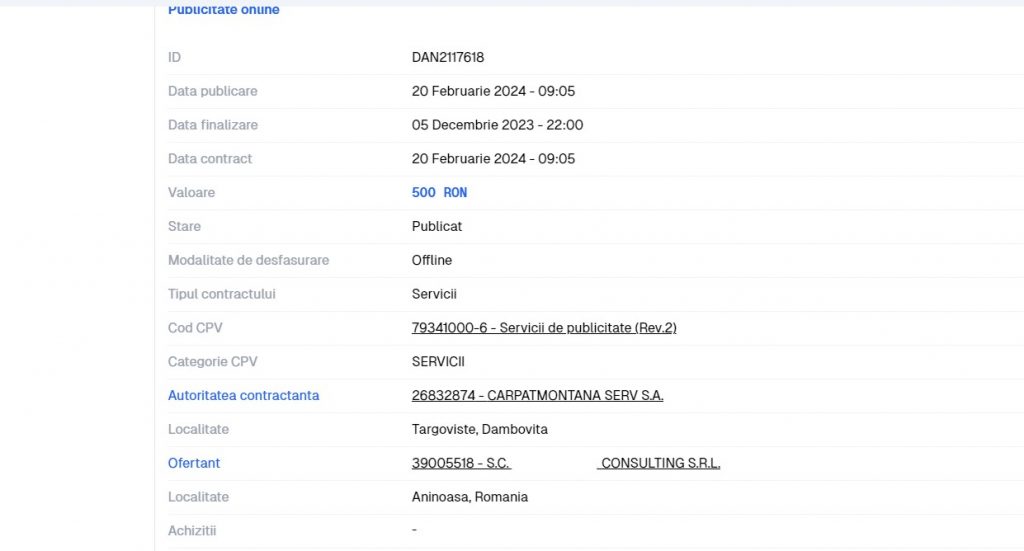
Task: Click the Servicii value of Tipul contractului
Action: click(x=434, y=295)
